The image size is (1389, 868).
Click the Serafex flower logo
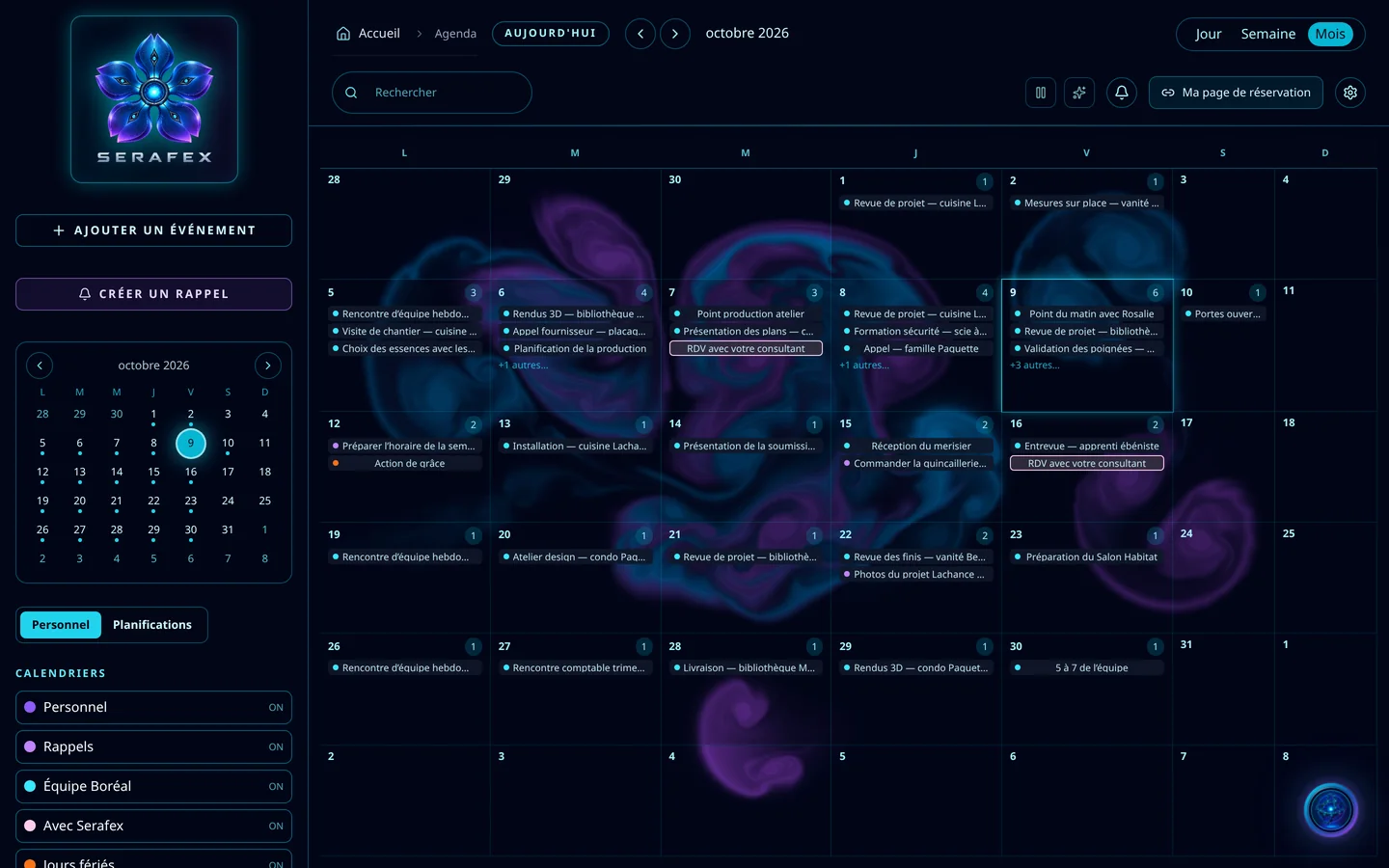[154, 99]
